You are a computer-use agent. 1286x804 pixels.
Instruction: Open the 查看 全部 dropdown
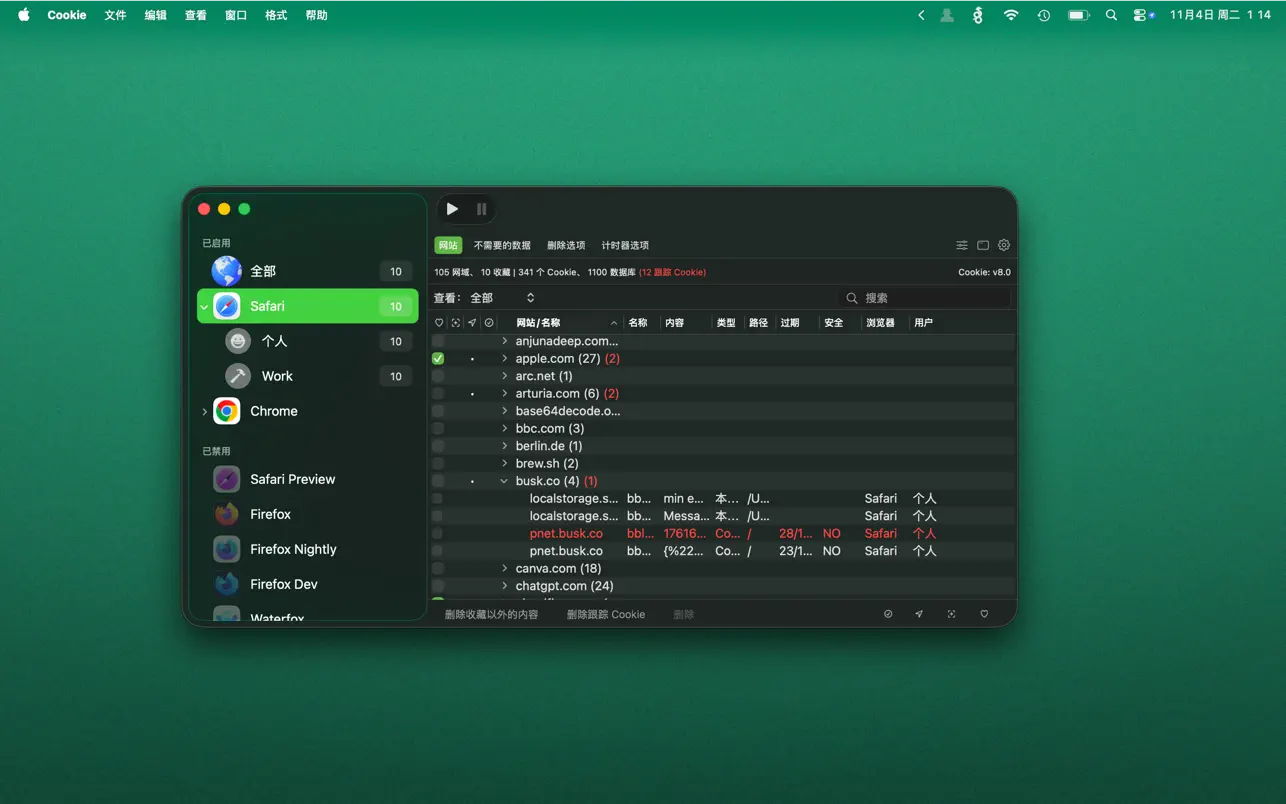click(x=502, y=298)
